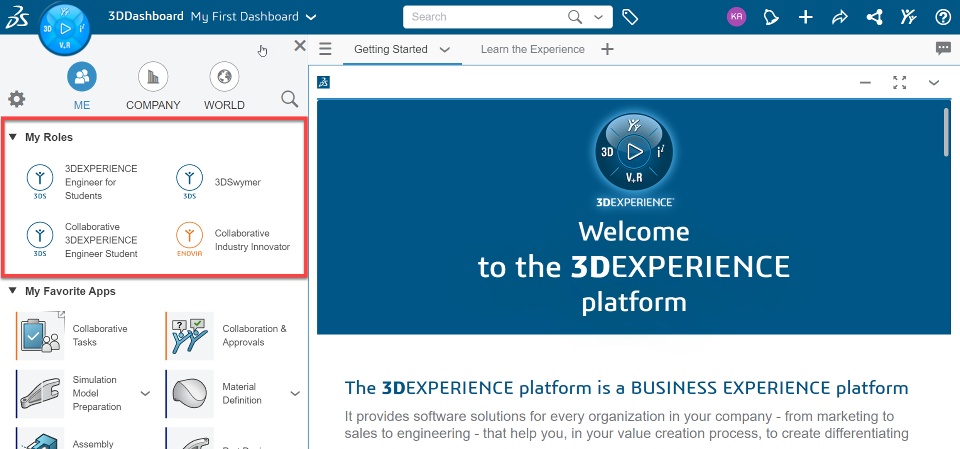The image size is (960, 449).
Task: Open the chat comments icon
Action: [x=943, y=48]
